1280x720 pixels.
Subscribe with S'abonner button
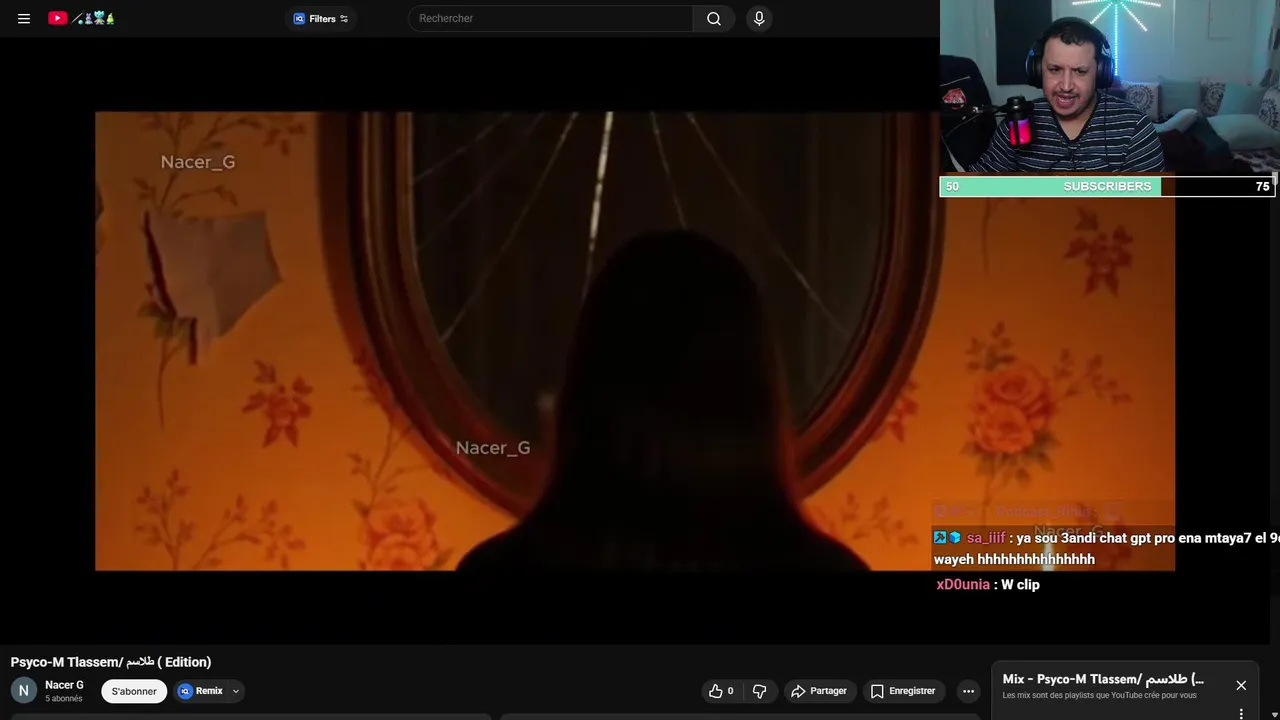[x=134, y=691]
